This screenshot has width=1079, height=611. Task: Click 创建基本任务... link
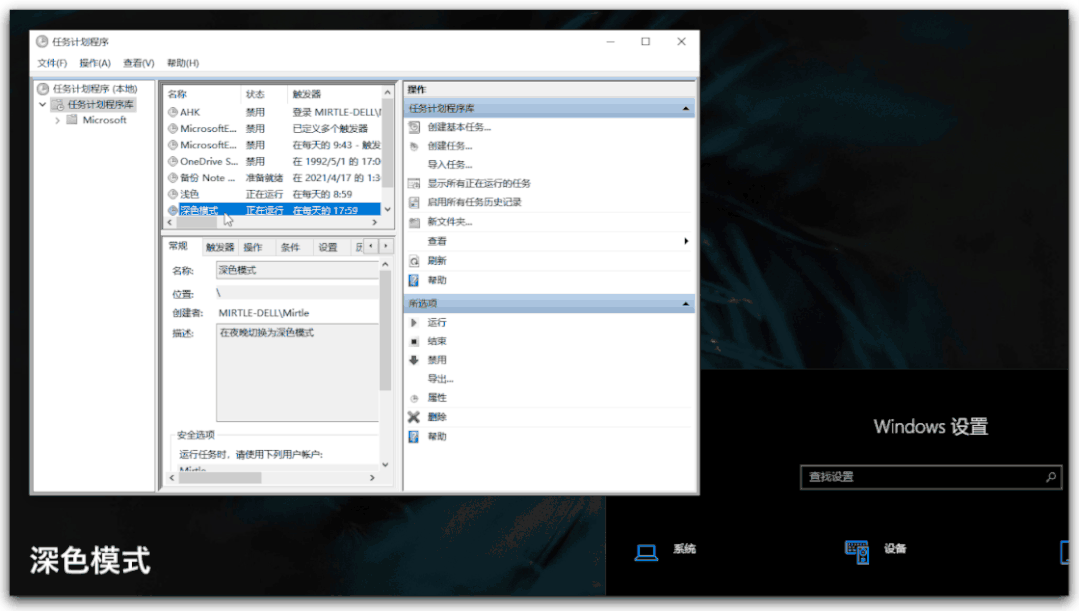tap(459, 127)
